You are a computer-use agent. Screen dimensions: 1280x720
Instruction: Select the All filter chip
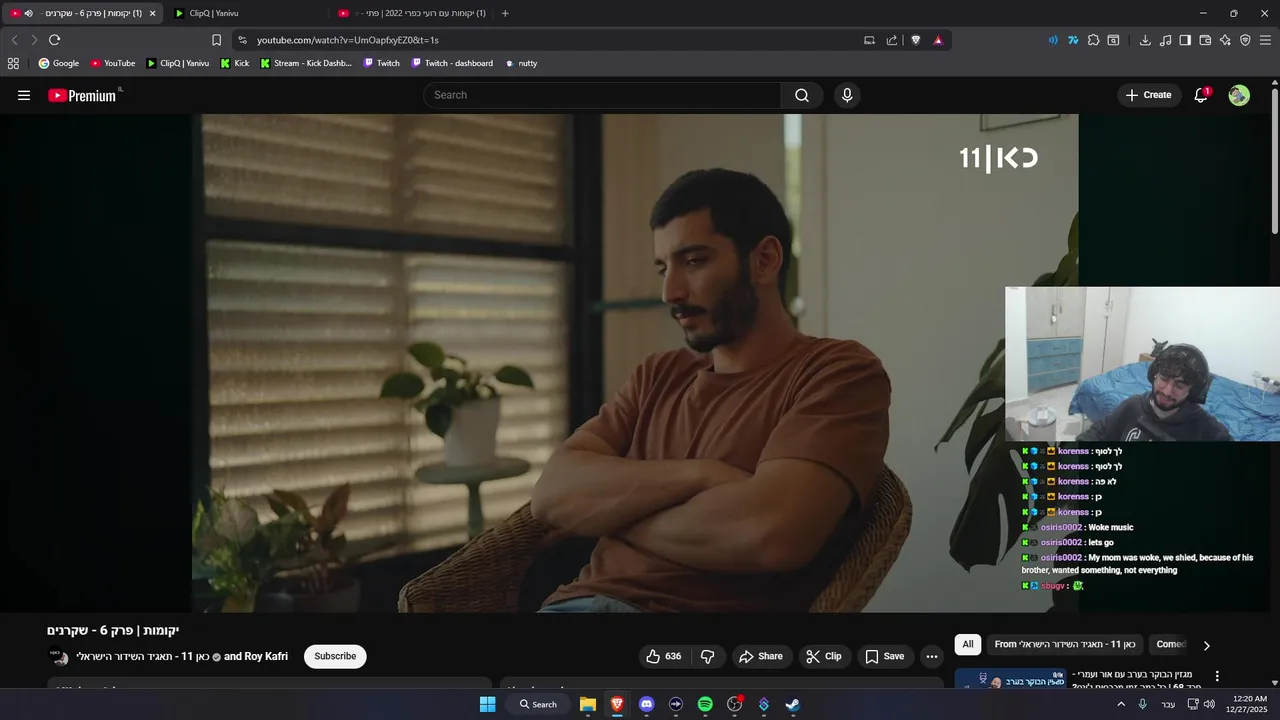(x=967, y=644)
